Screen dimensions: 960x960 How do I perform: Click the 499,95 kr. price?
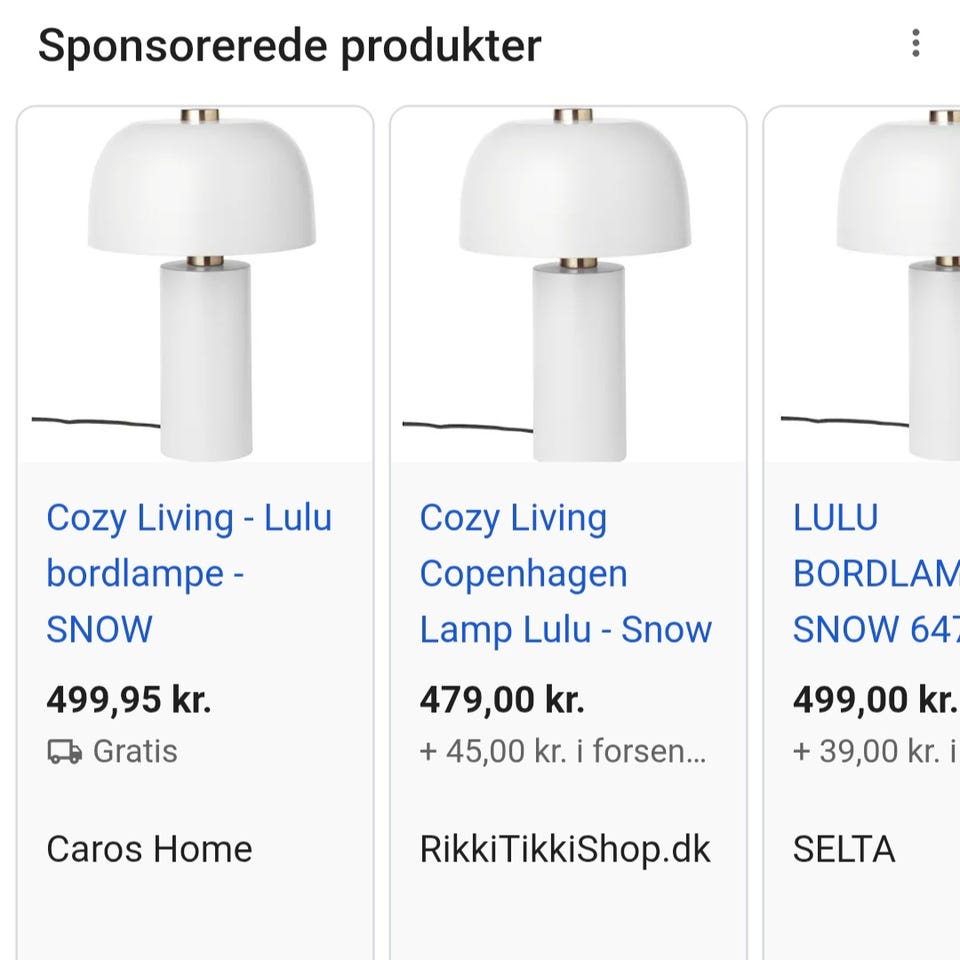[x=129, y=700]
